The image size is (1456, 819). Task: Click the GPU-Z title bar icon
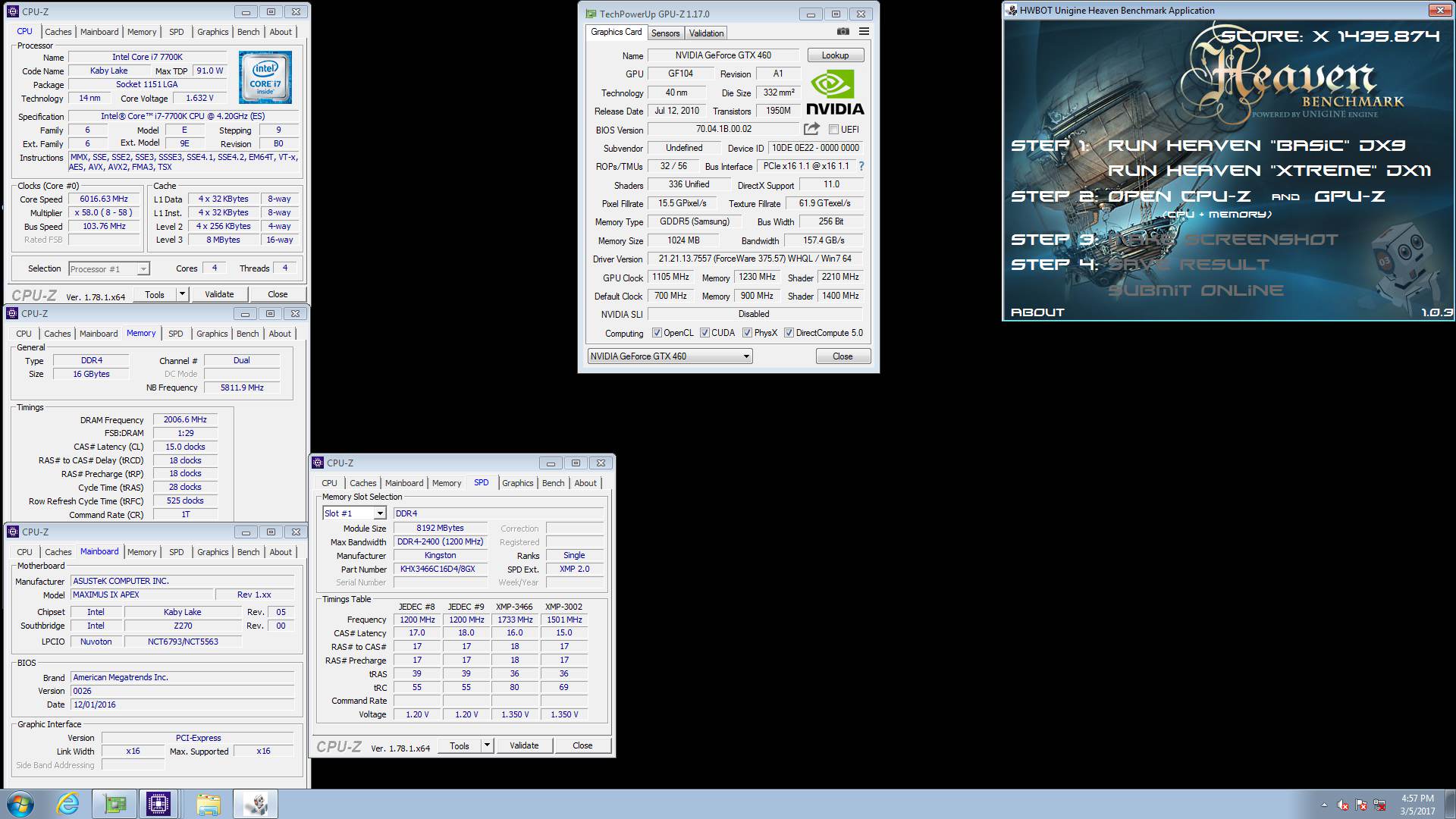point(591,14)
